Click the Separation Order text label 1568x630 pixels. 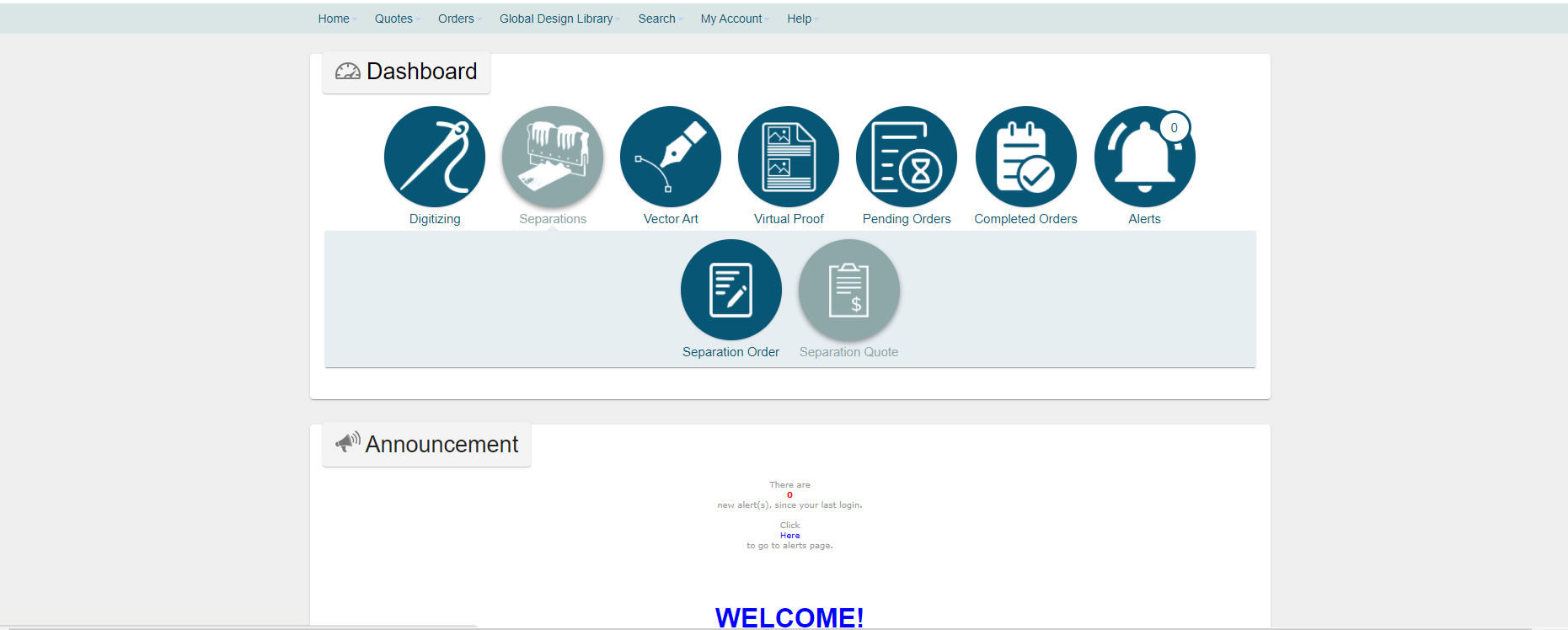[x=730, y=352]
